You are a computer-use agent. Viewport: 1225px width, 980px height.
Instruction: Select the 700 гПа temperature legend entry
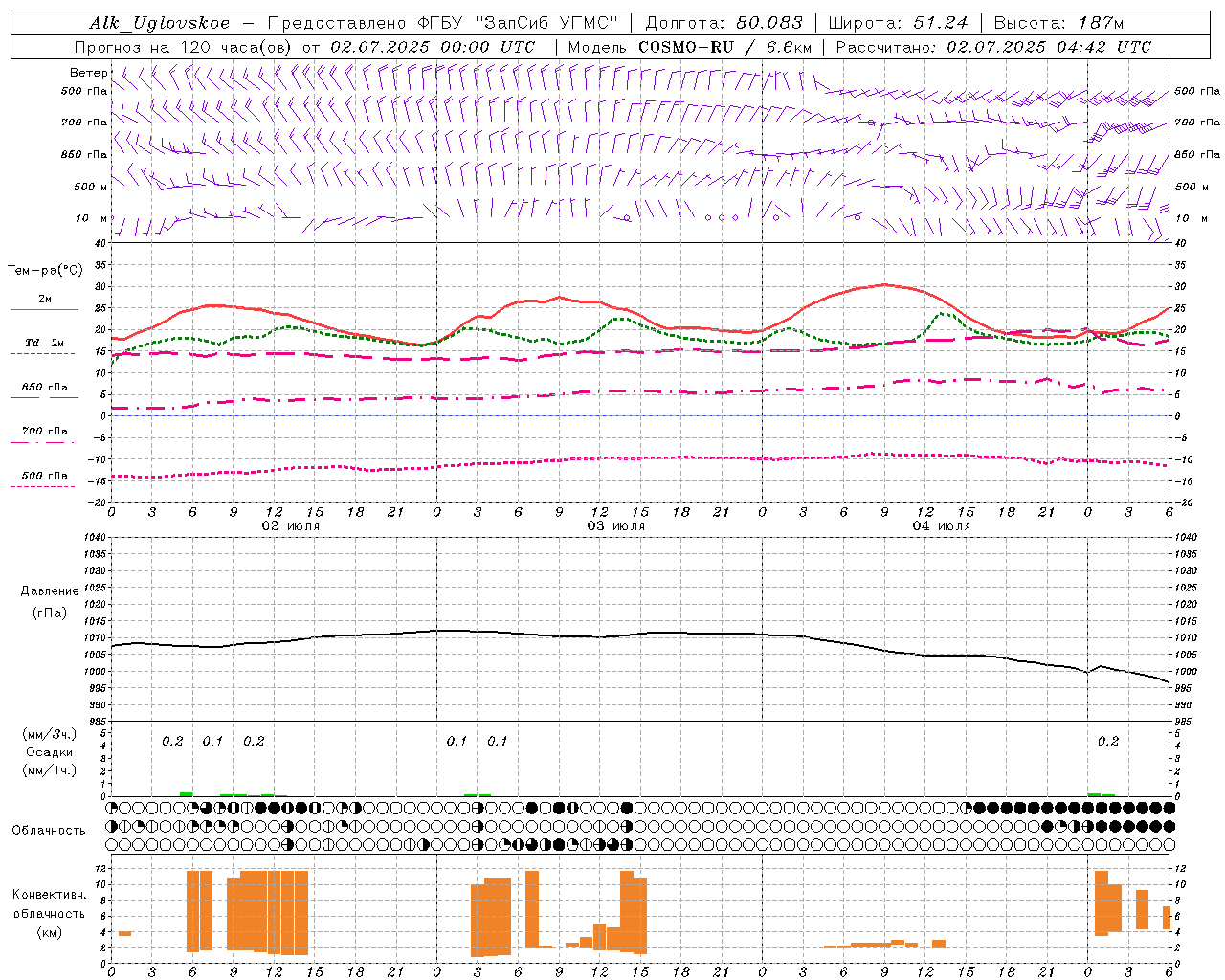[x=45, y=432]
